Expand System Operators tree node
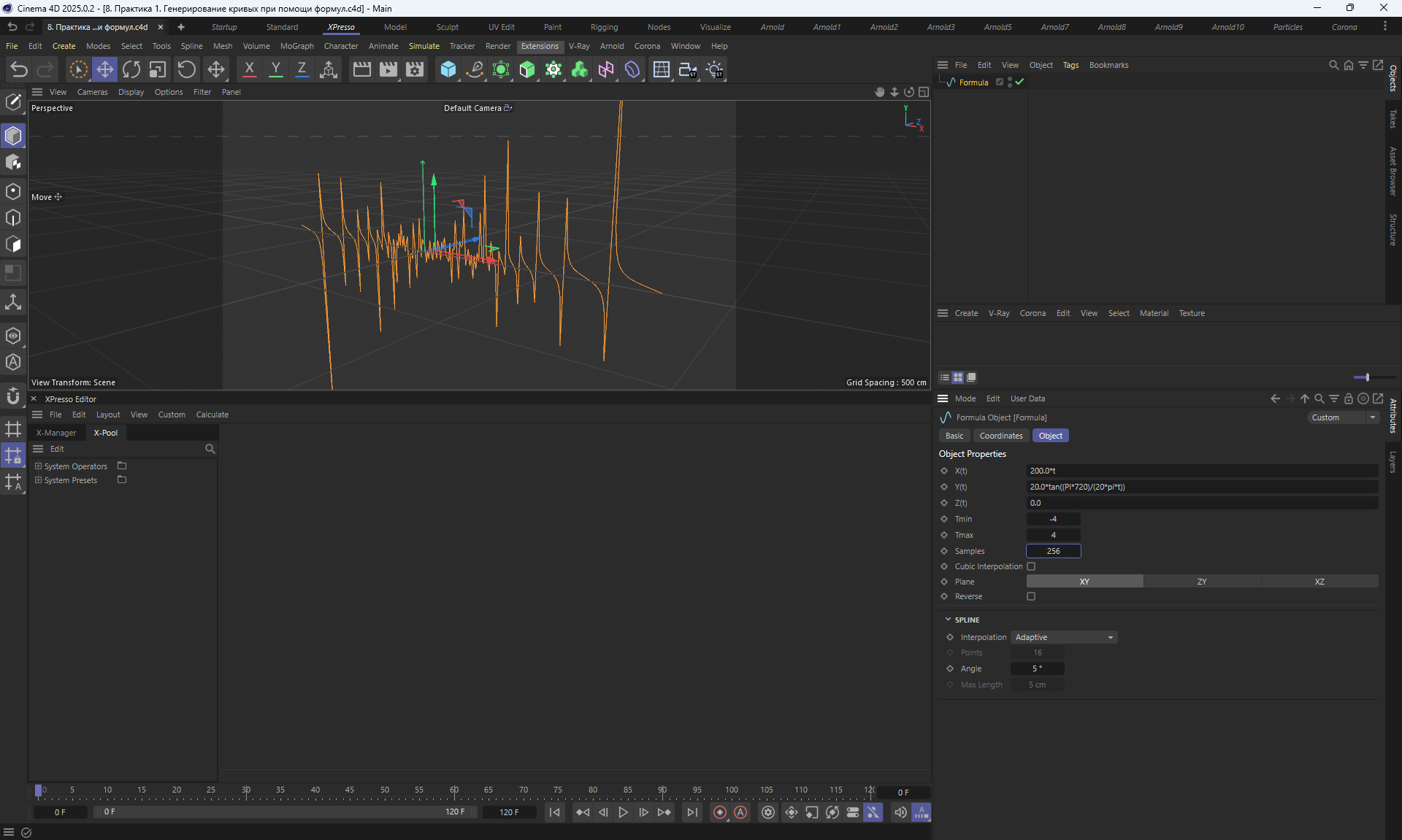The image size is (1402, 840). [x=39, y=466]
